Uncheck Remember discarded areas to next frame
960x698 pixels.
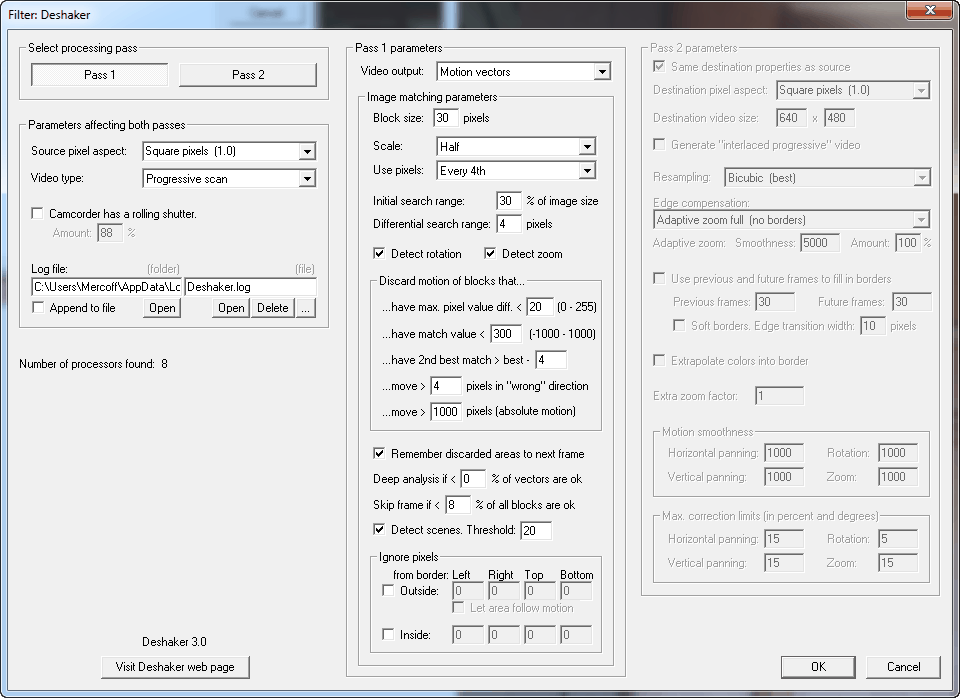coord(379,454)
